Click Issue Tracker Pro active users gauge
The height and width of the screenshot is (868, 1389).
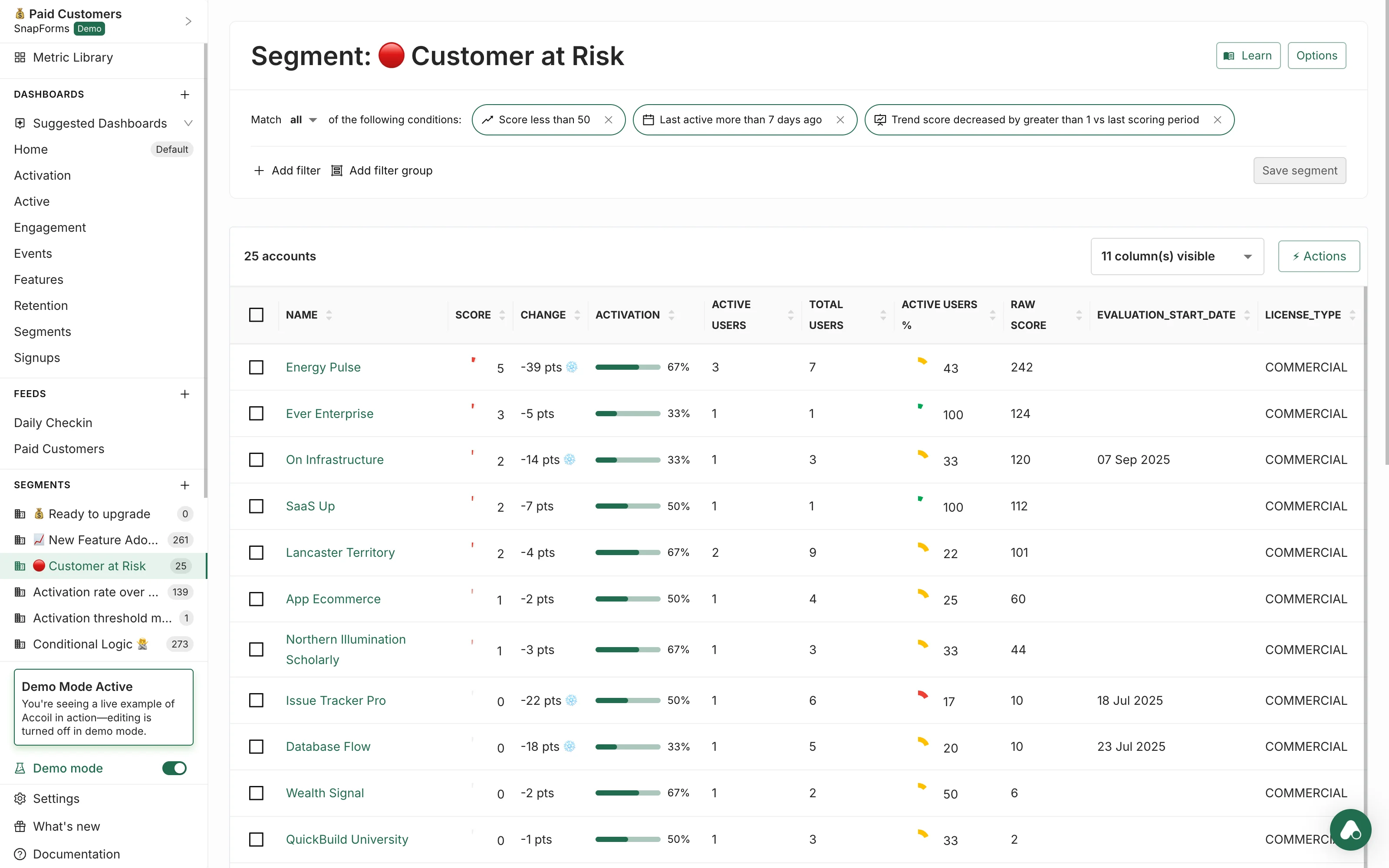(x=922, y=695)
